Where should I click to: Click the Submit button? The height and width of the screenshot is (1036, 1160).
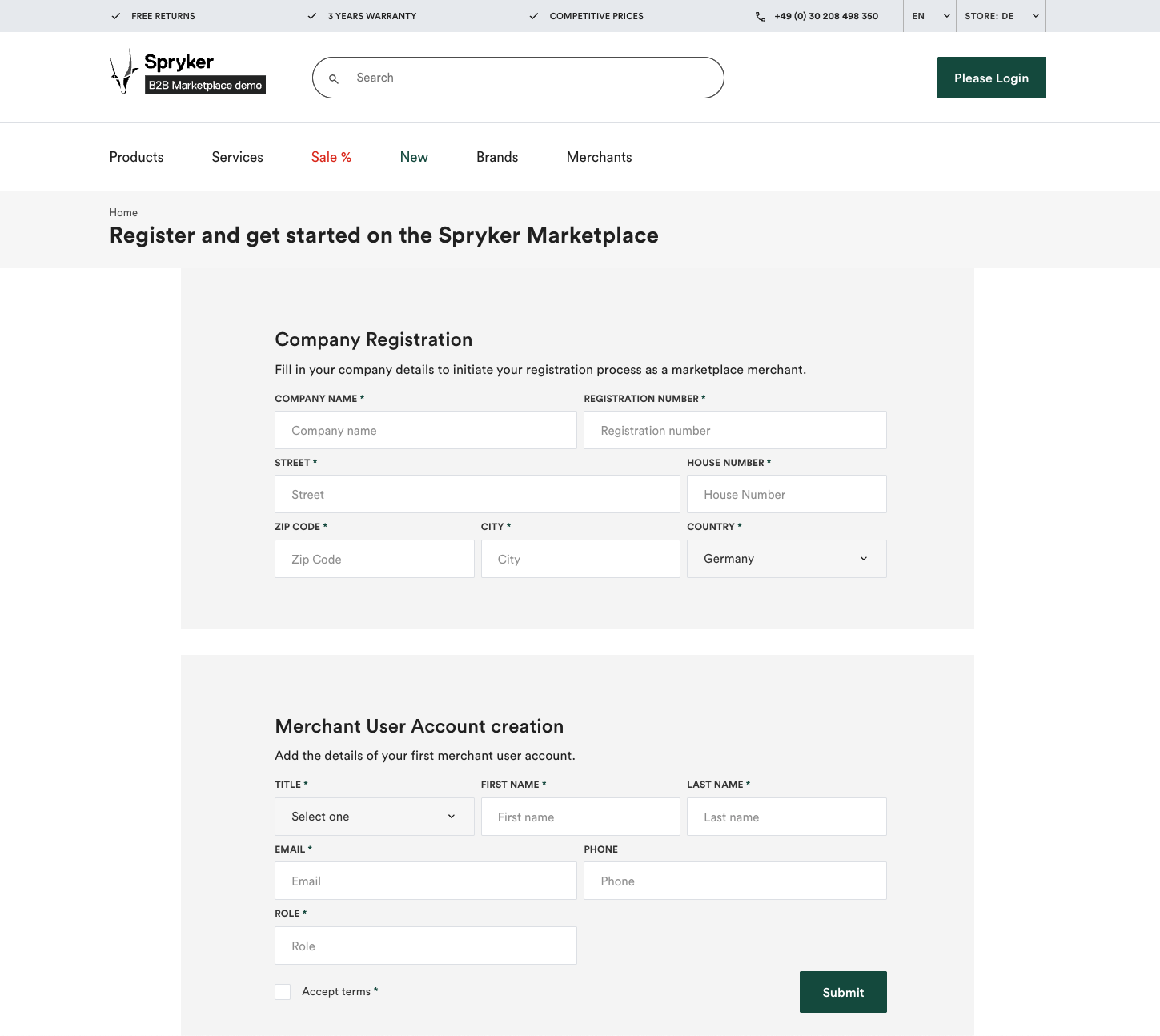pyautogui.click(x=843, y=991)
